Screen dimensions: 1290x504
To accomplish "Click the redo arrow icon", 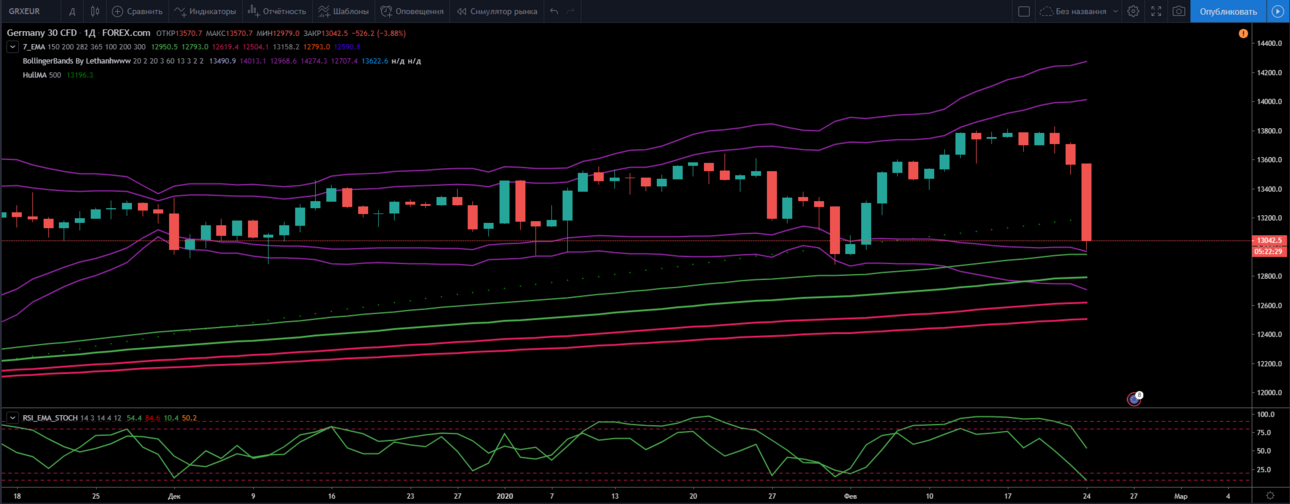I will click(570, 11).
